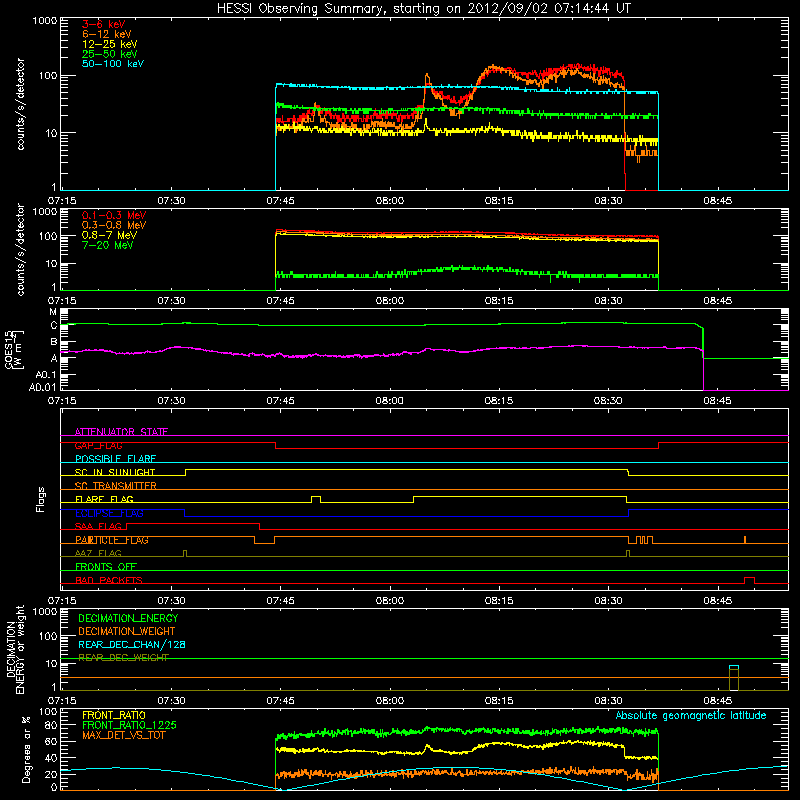Image resolution: width=800 pixels, height=800 pixels.
Task: Click the Degrees or % axis title
Action: tap(26, 749)
